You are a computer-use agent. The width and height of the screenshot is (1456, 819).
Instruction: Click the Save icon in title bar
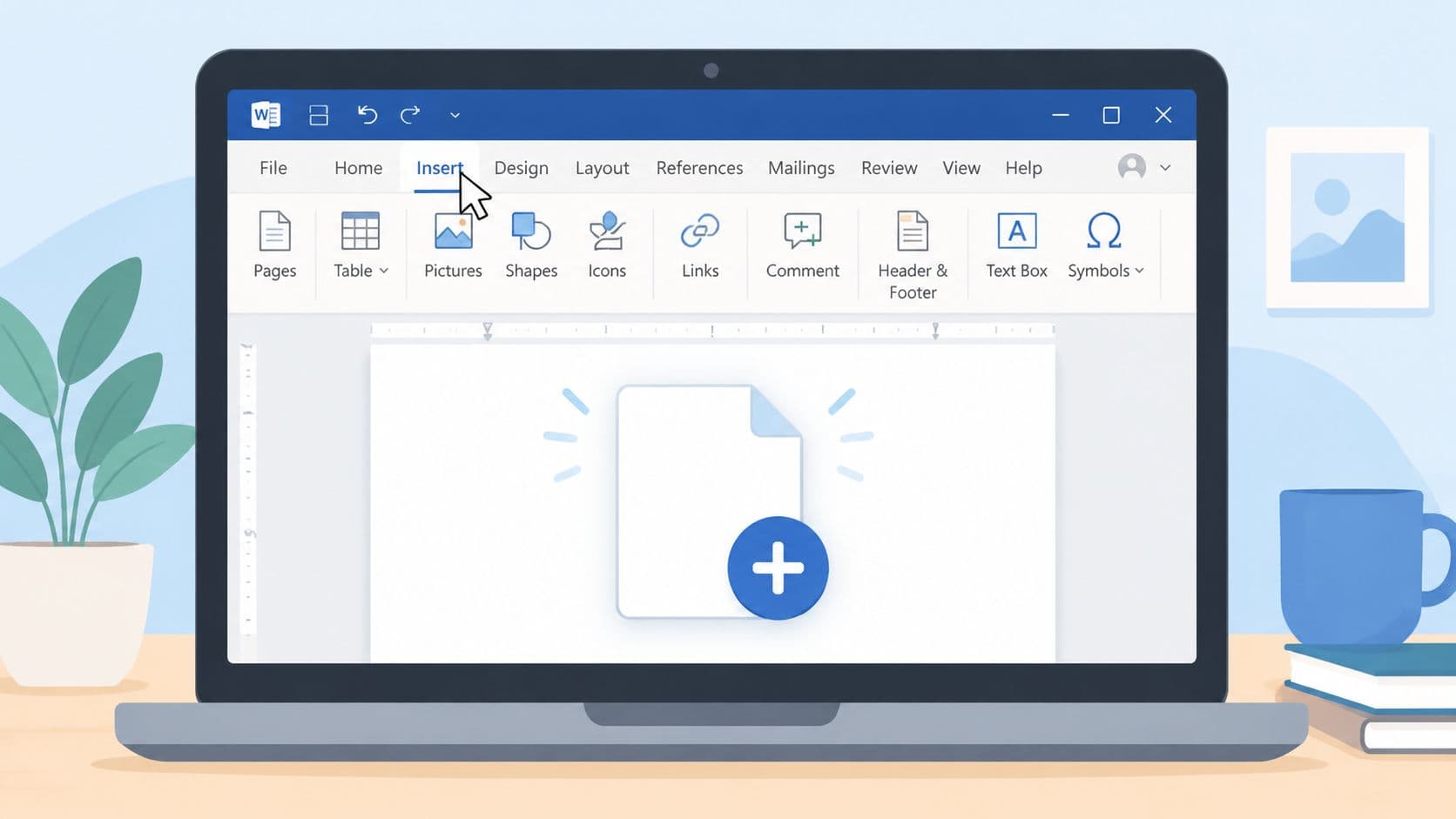319,115
